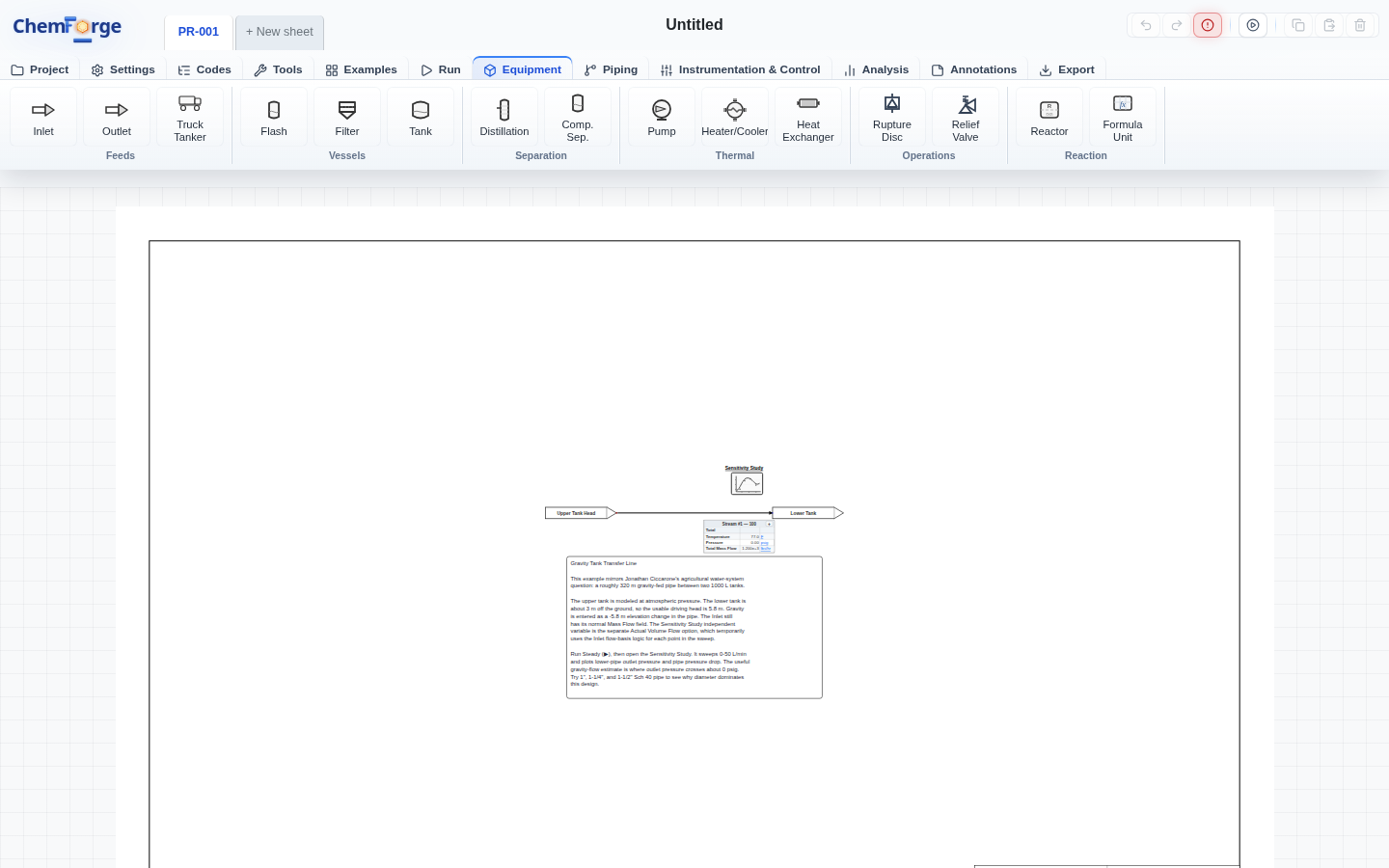This screenshot has width=1389, height=868.
Task: Click the Delete trash icon
Action: (x=1360, y=25)
